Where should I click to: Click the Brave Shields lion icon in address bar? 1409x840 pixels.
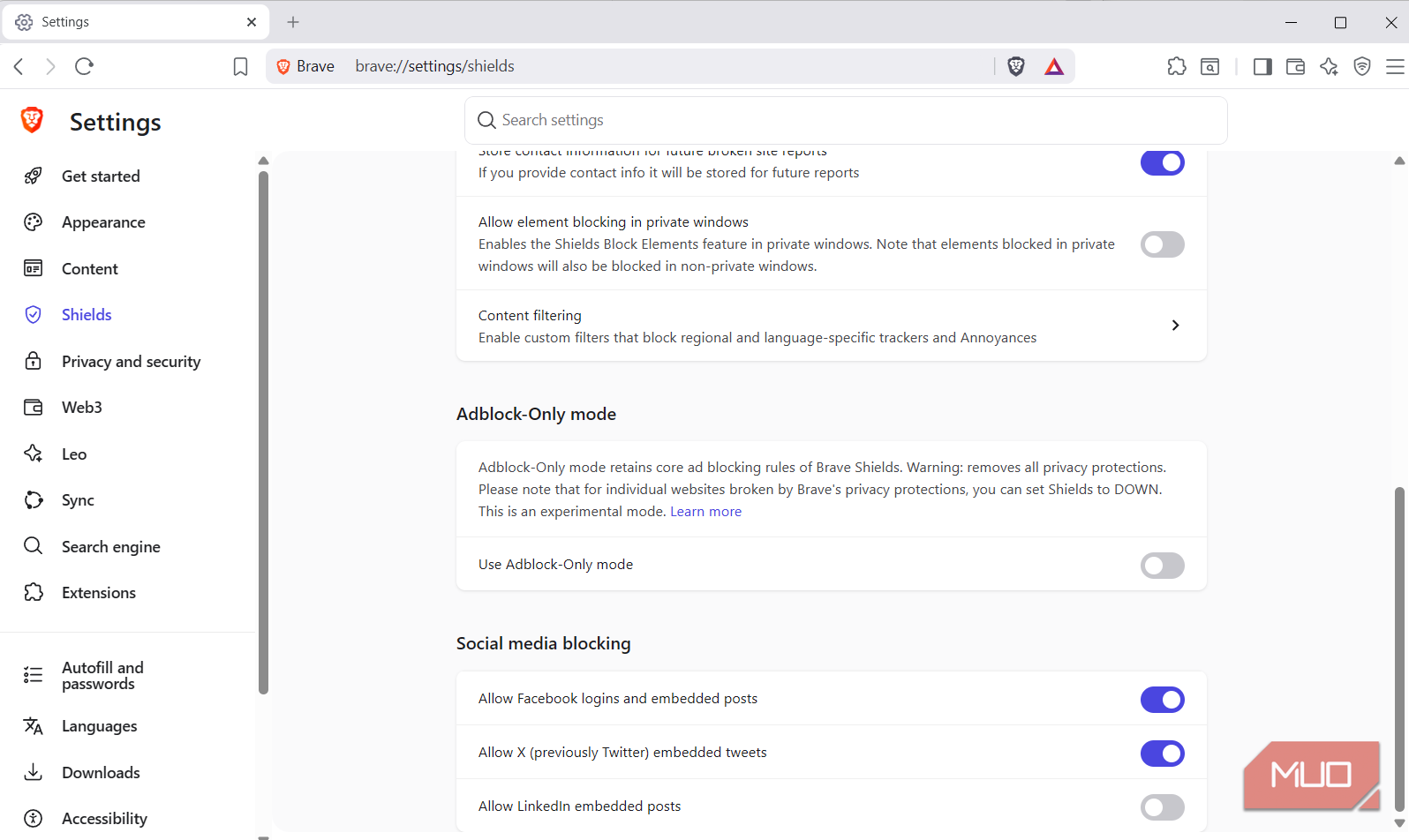point(1016,66)
